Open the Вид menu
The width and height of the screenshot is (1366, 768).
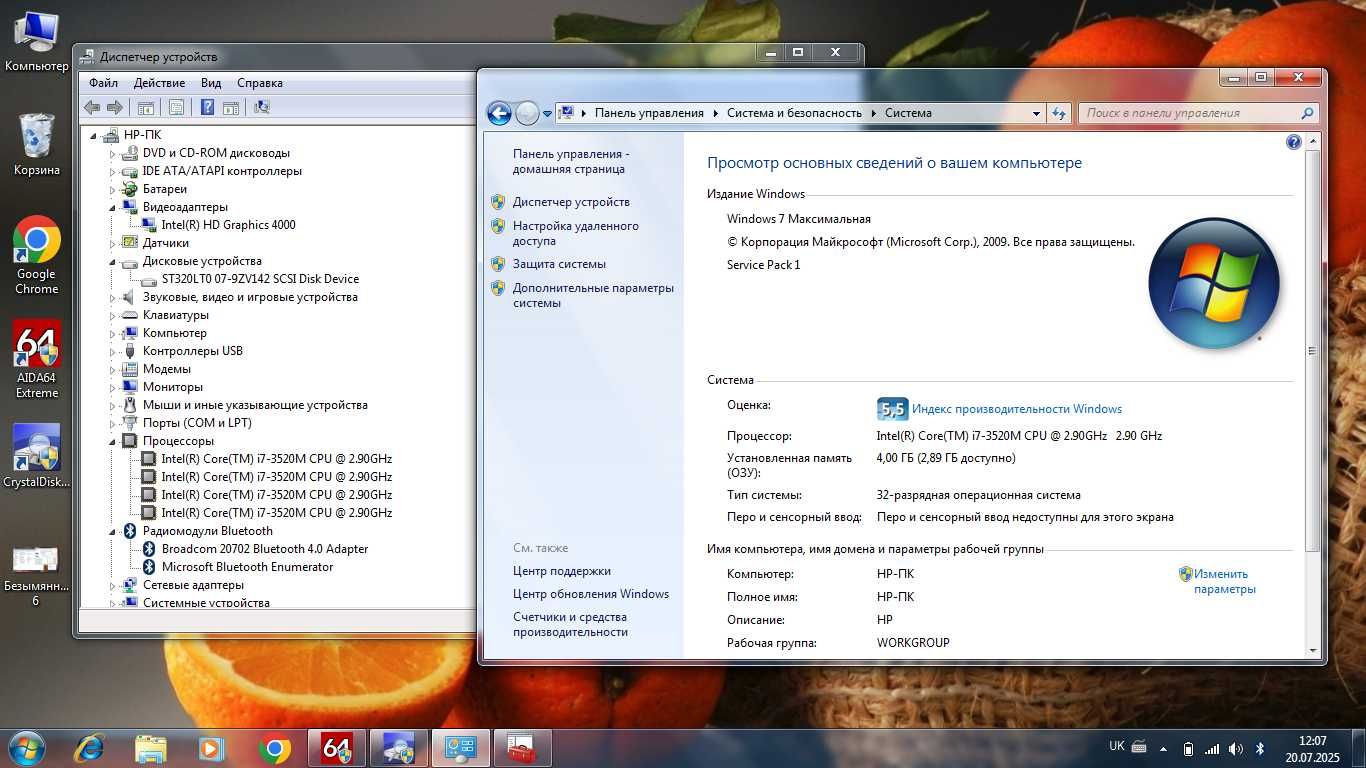(211, 83)
